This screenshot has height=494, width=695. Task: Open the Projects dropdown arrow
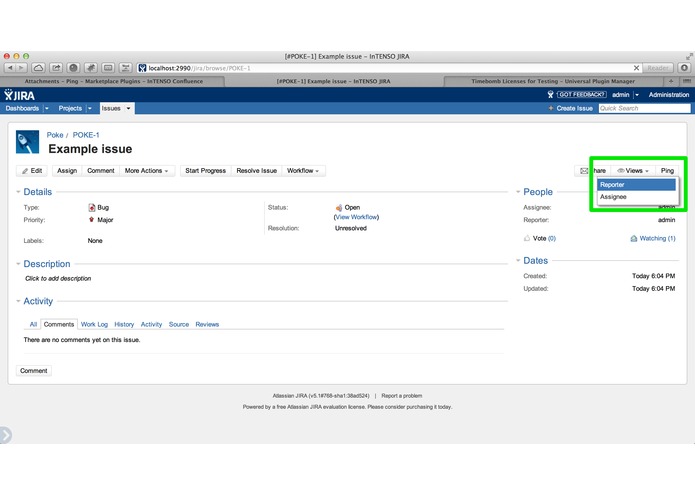point(90,108)
